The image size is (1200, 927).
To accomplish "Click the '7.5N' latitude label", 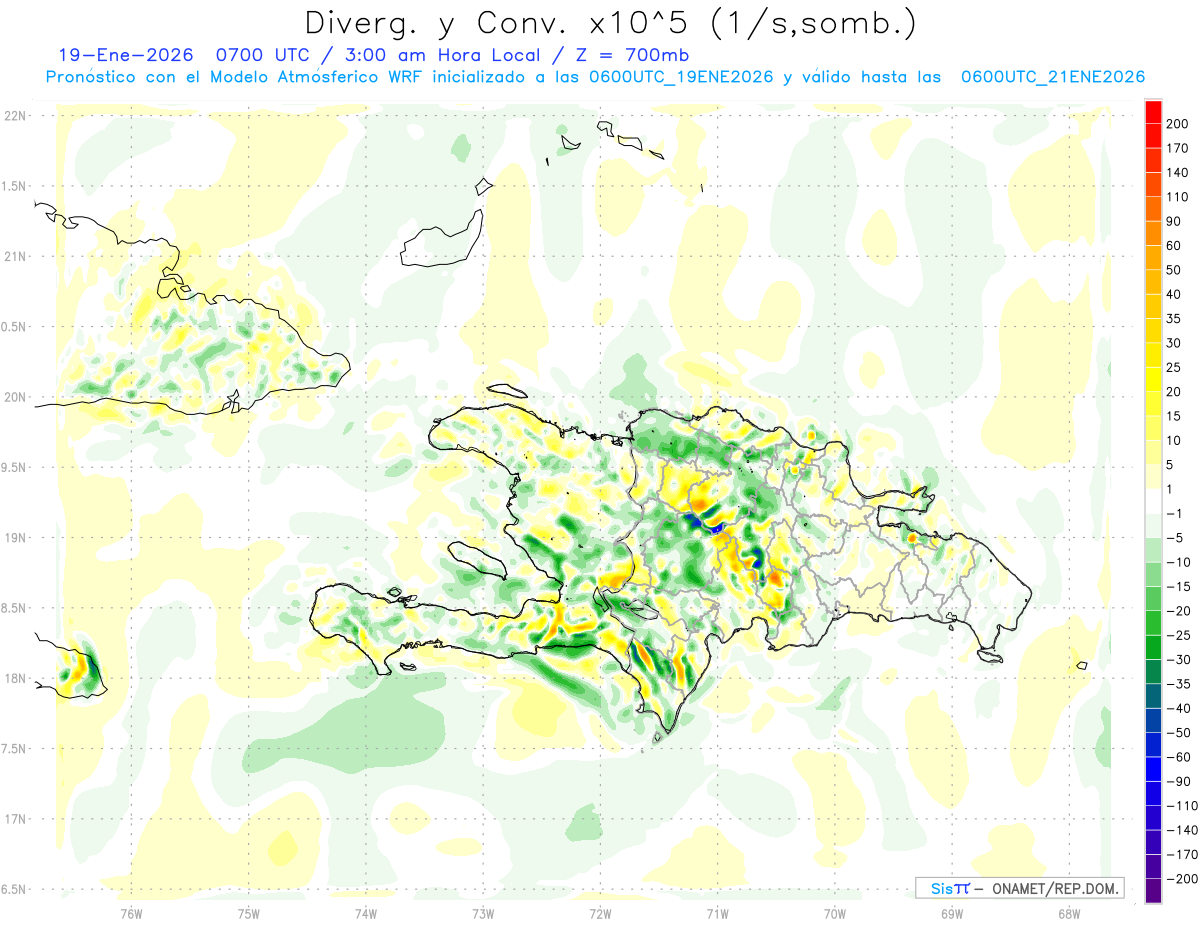I will tap(14, 748).
